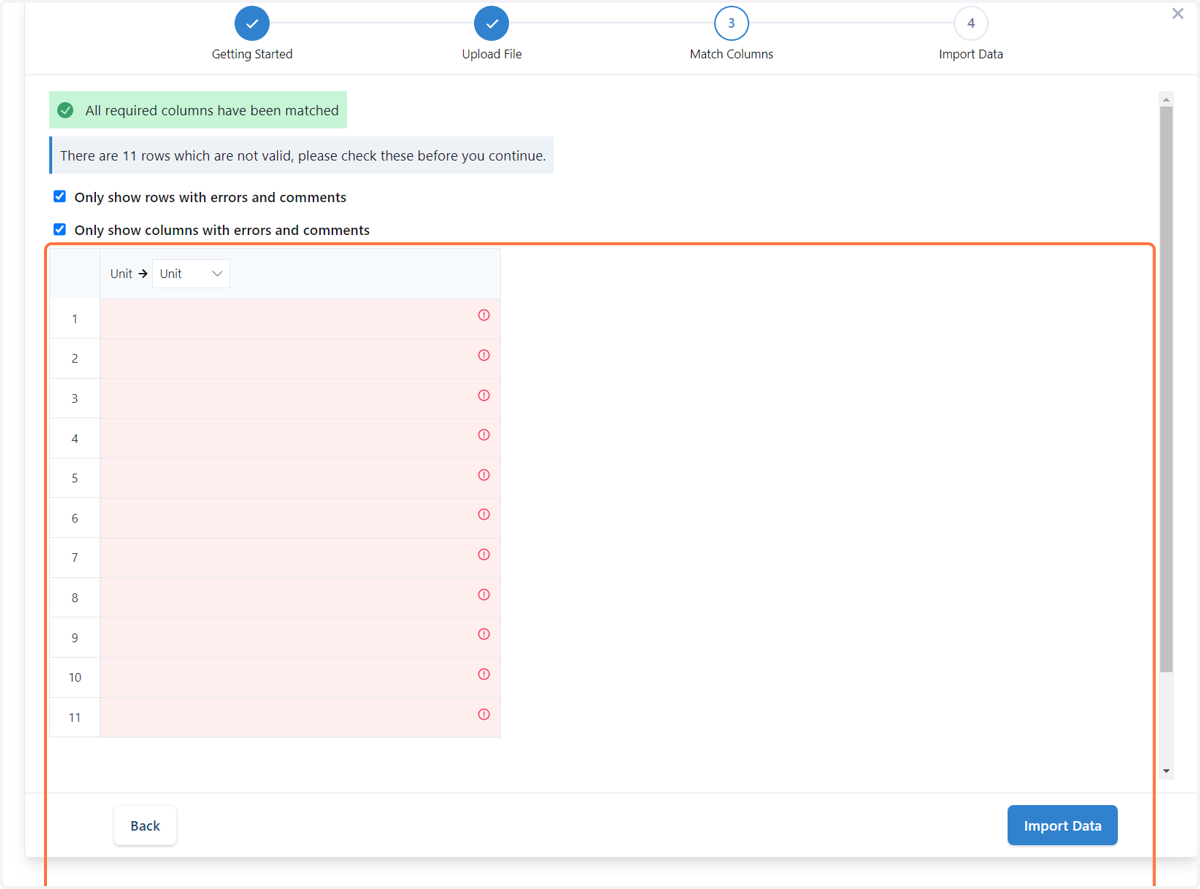1200x889 pixels.
Task: Go back with the Back button
Action: point(145,826)
